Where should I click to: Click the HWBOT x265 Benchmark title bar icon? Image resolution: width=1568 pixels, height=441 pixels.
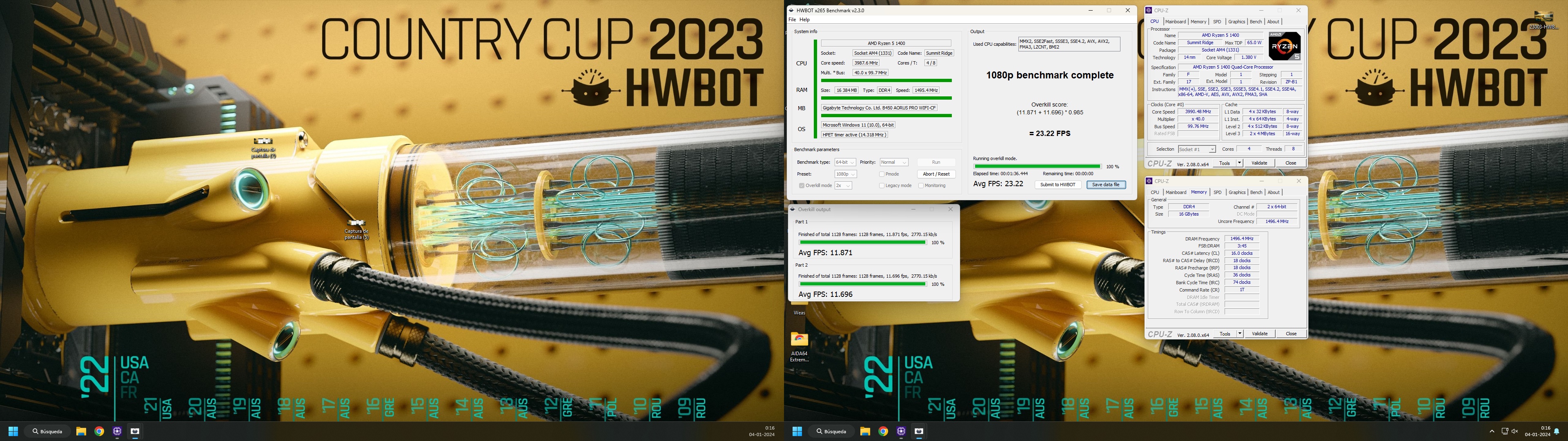pyautogui.click(x=791, y=10)
